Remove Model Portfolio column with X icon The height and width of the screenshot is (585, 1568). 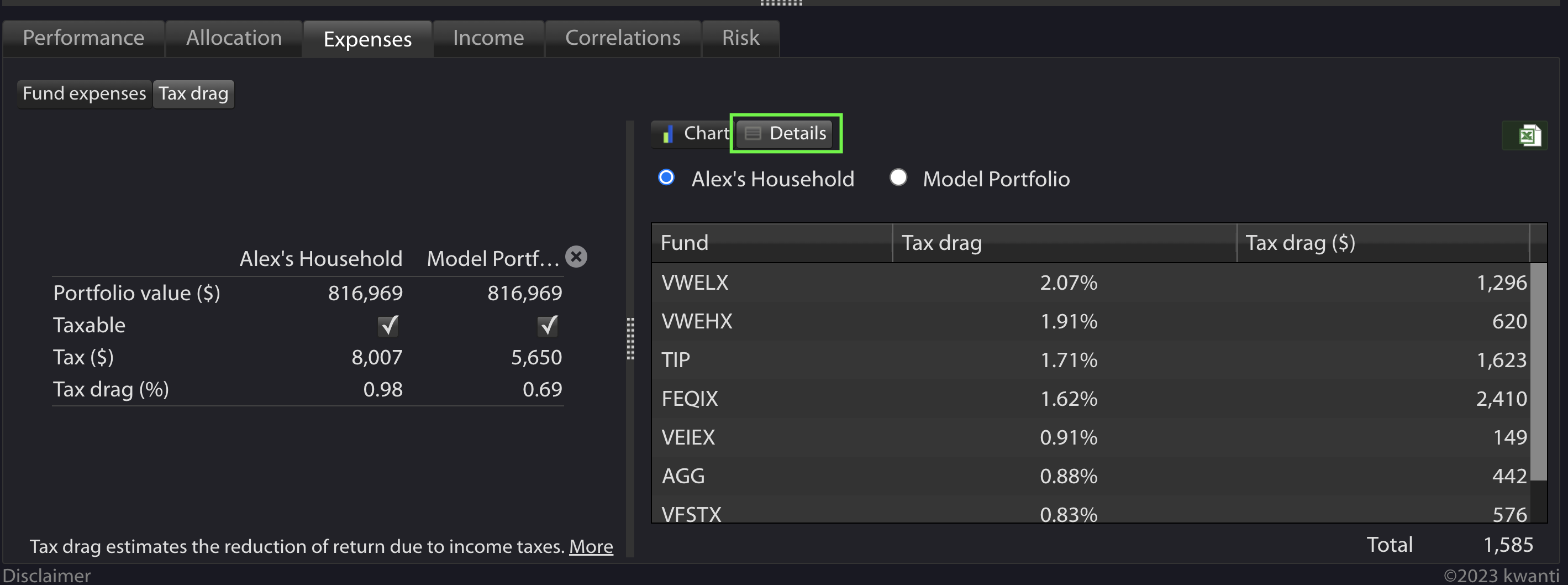pyautogui.click(x=576, y=257)
